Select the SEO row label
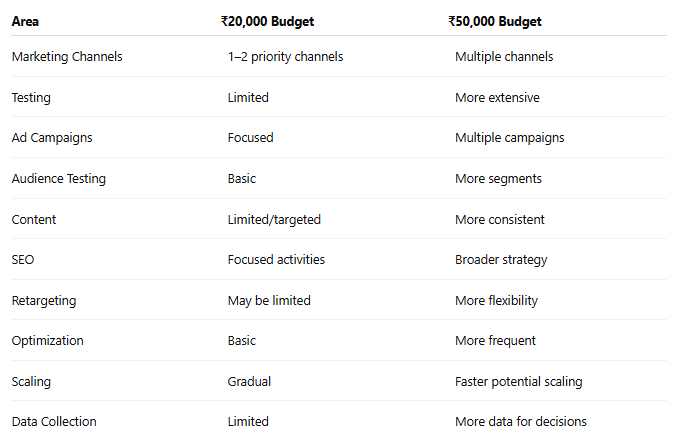The width and height of the screenshot is (680, 444). tap(23, 260)
